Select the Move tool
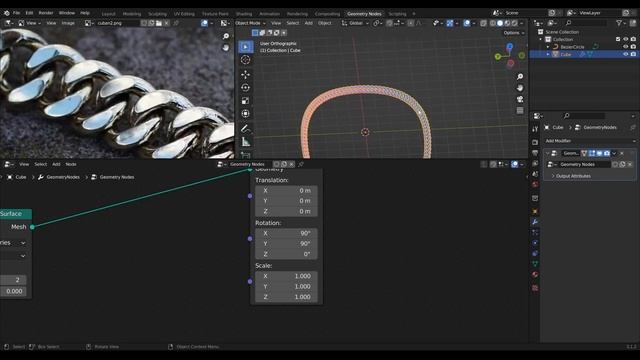Viewport: 640px width, 360px height. click(x=245, y=74)
